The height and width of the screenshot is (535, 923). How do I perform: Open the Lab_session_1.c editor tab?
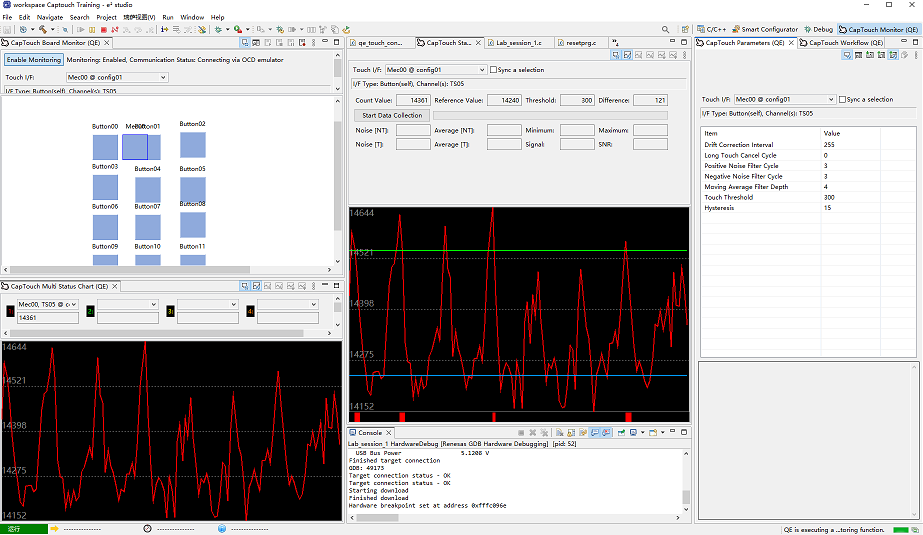(518, 43)
